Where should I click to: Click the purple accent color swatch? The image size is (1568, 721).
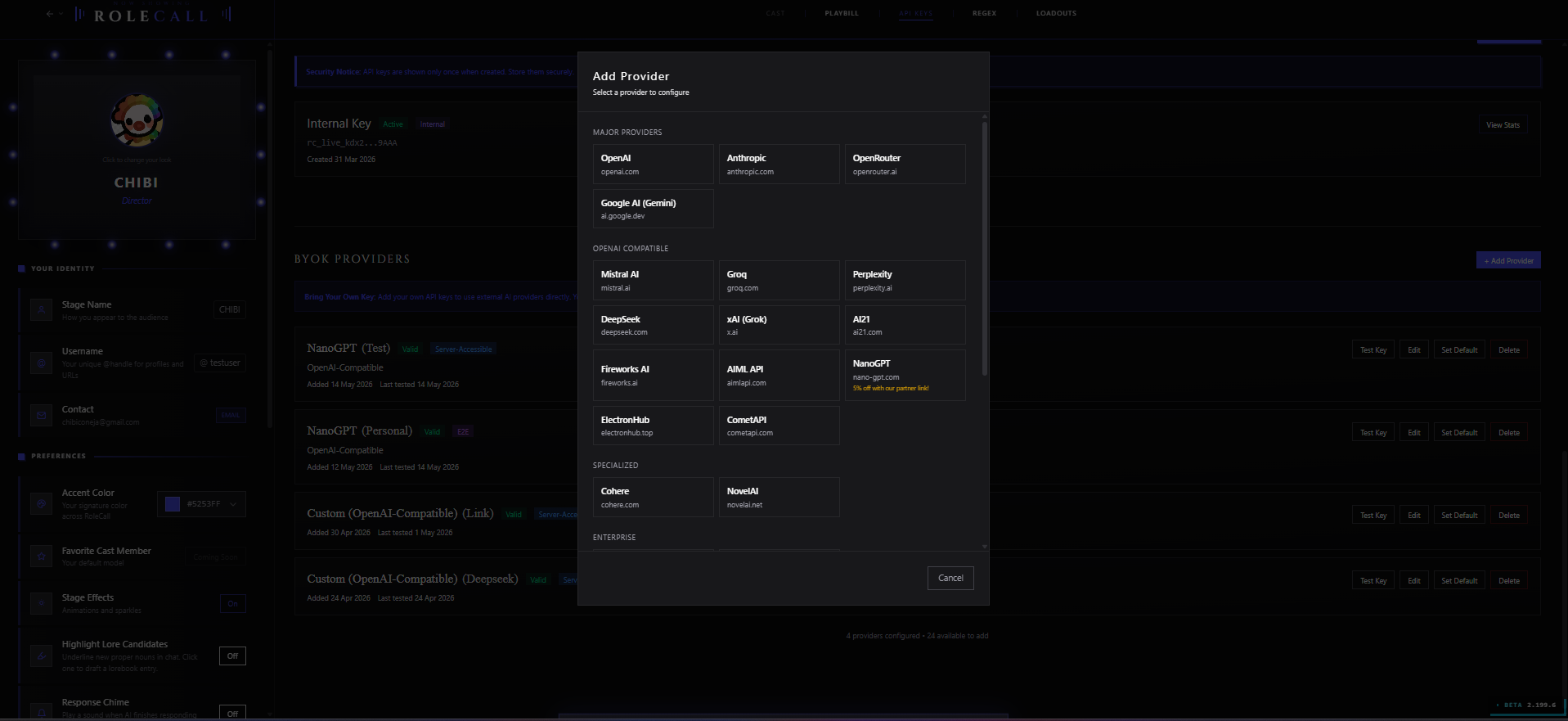[x=173, y=504]
